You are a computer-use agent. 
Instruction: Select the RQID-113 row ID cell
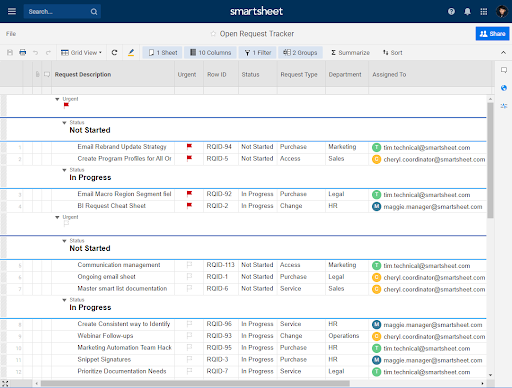(221, 265)
